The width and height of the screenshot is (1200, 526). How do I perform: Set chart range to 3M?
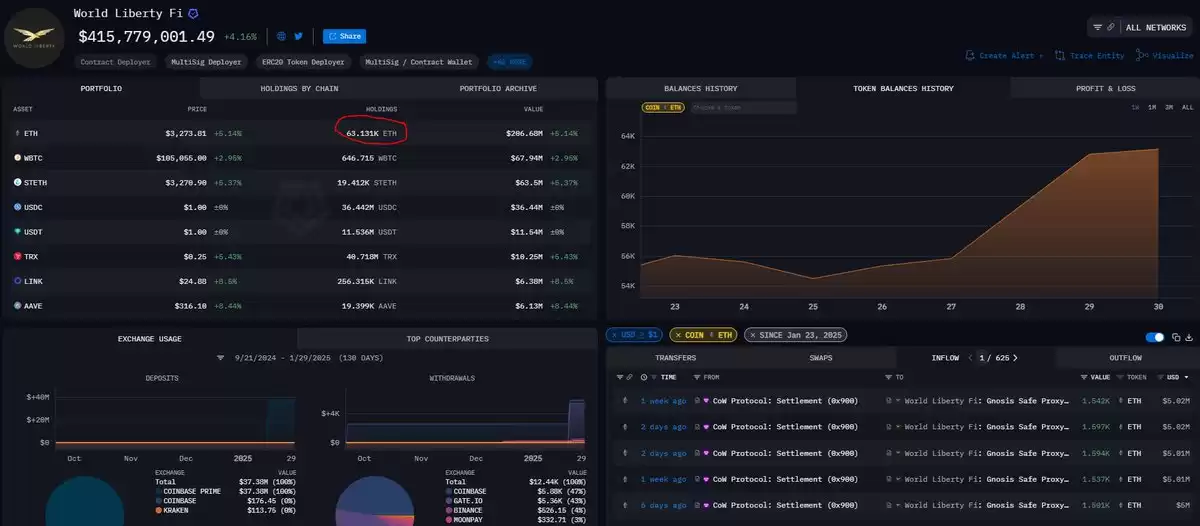(1168, 107)
